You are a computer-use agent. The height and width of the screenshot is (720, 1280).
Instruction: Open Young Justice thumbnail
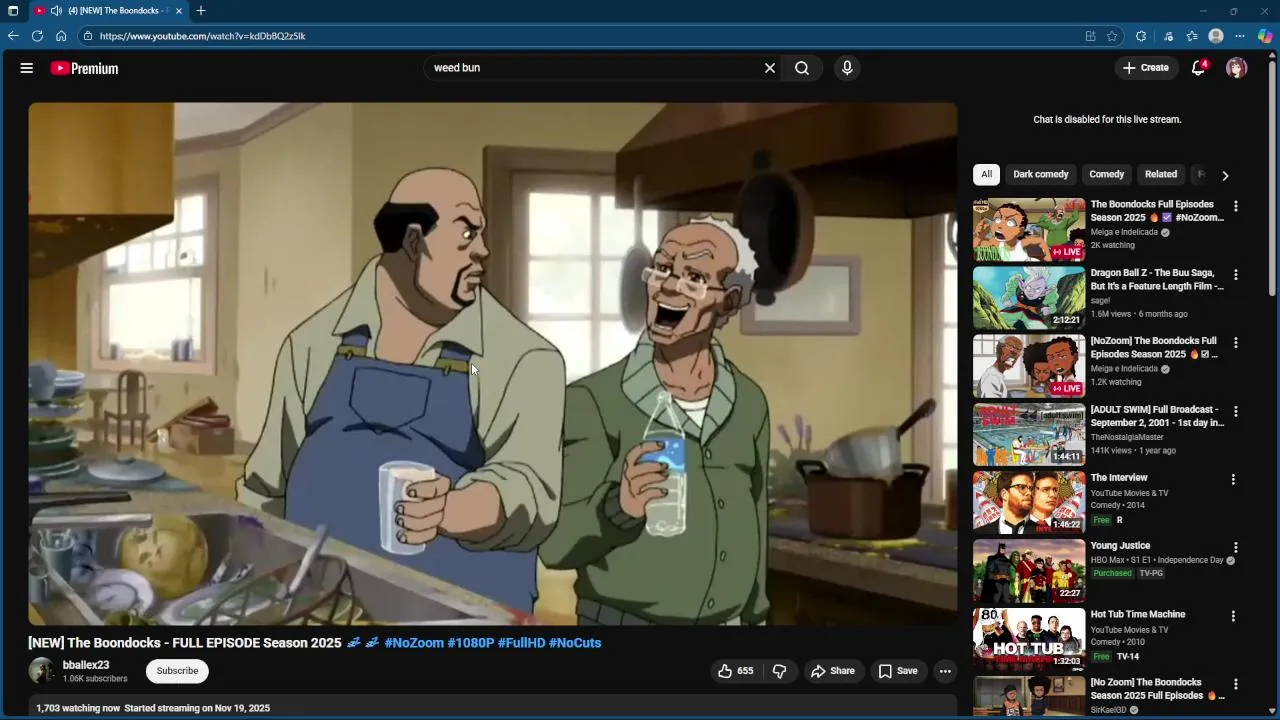tap(1029, 570)
